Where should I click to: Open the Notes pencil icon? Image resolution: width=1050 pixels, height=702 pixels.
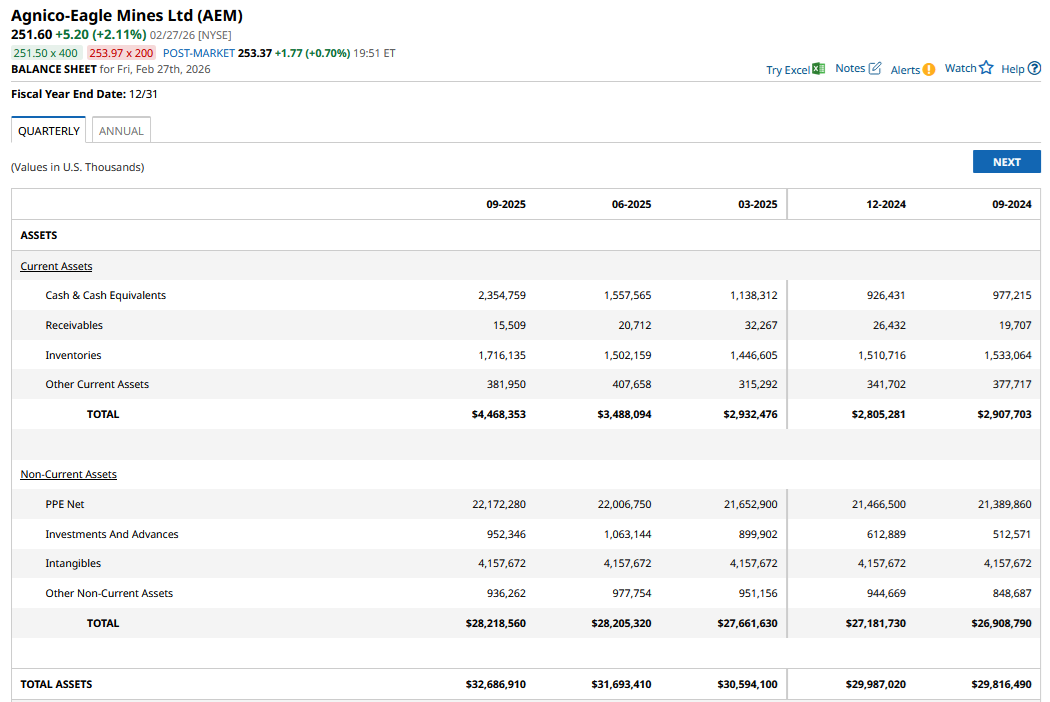[x=875, y=68]
